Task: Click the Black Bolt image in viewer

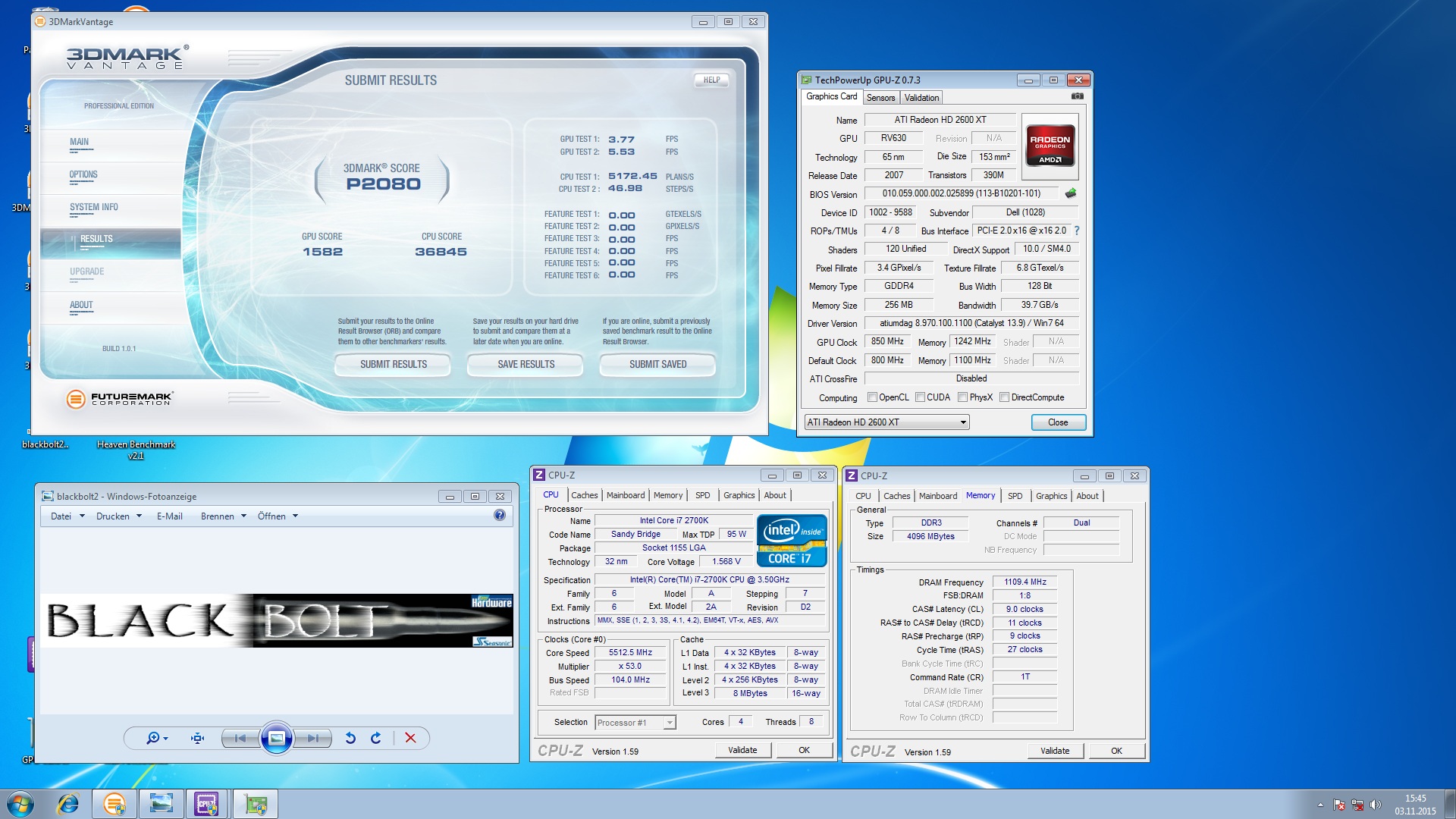Action: tap(277, 620)
